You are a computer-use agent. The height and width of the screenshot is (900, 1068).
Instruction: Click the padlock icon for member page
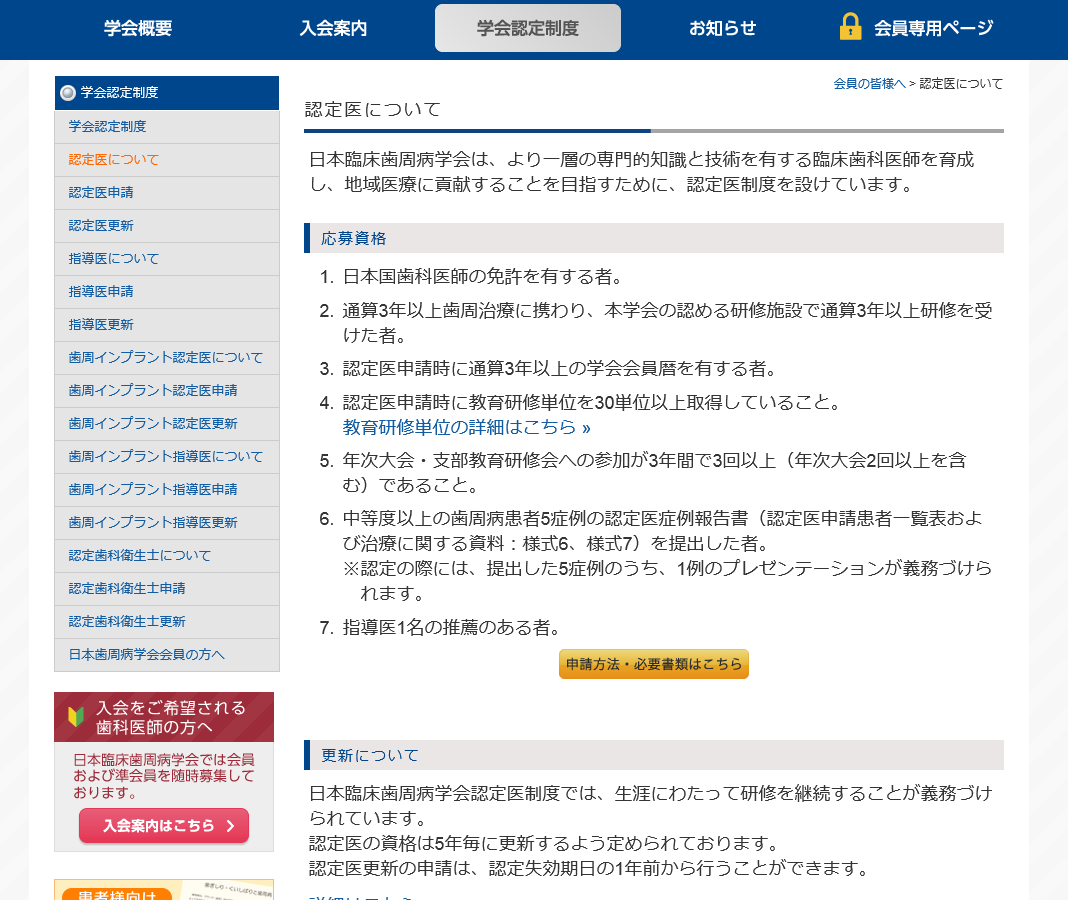(x=850, y=27)
